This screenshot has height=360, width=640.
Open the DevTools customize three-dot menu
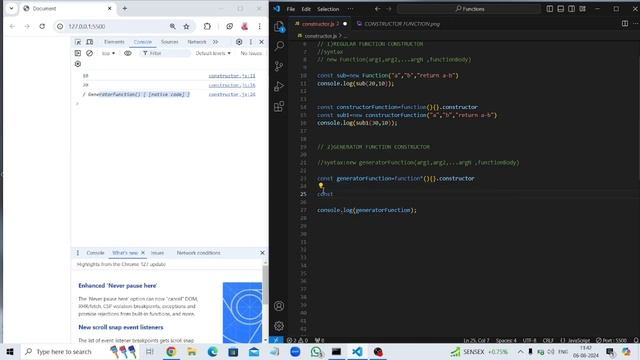251,42
